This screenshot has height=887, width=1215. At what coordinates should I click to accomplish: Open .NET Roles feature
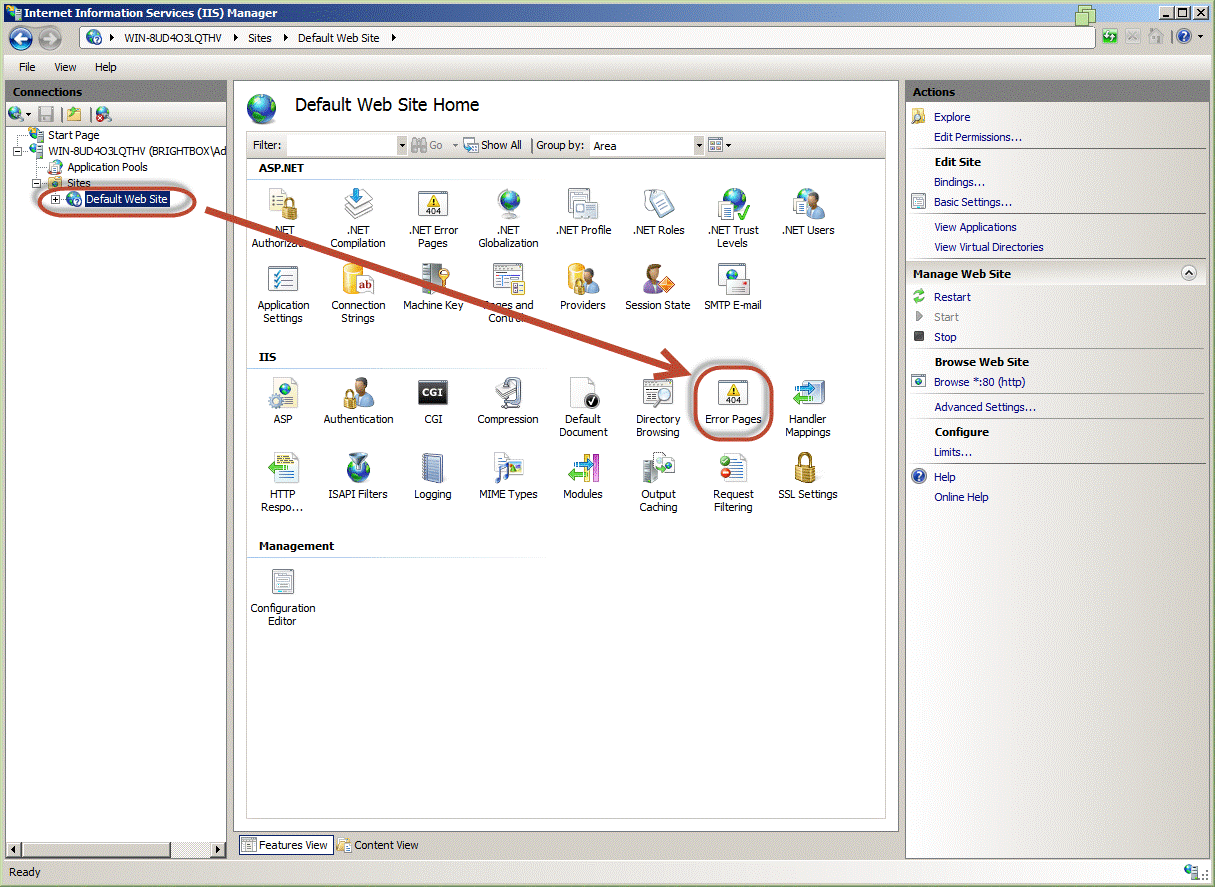[x=658, y=212]
